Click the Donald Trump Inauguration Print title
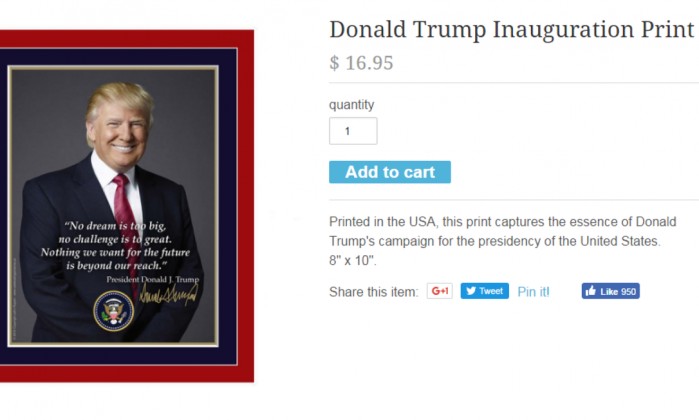 [512, 29]
